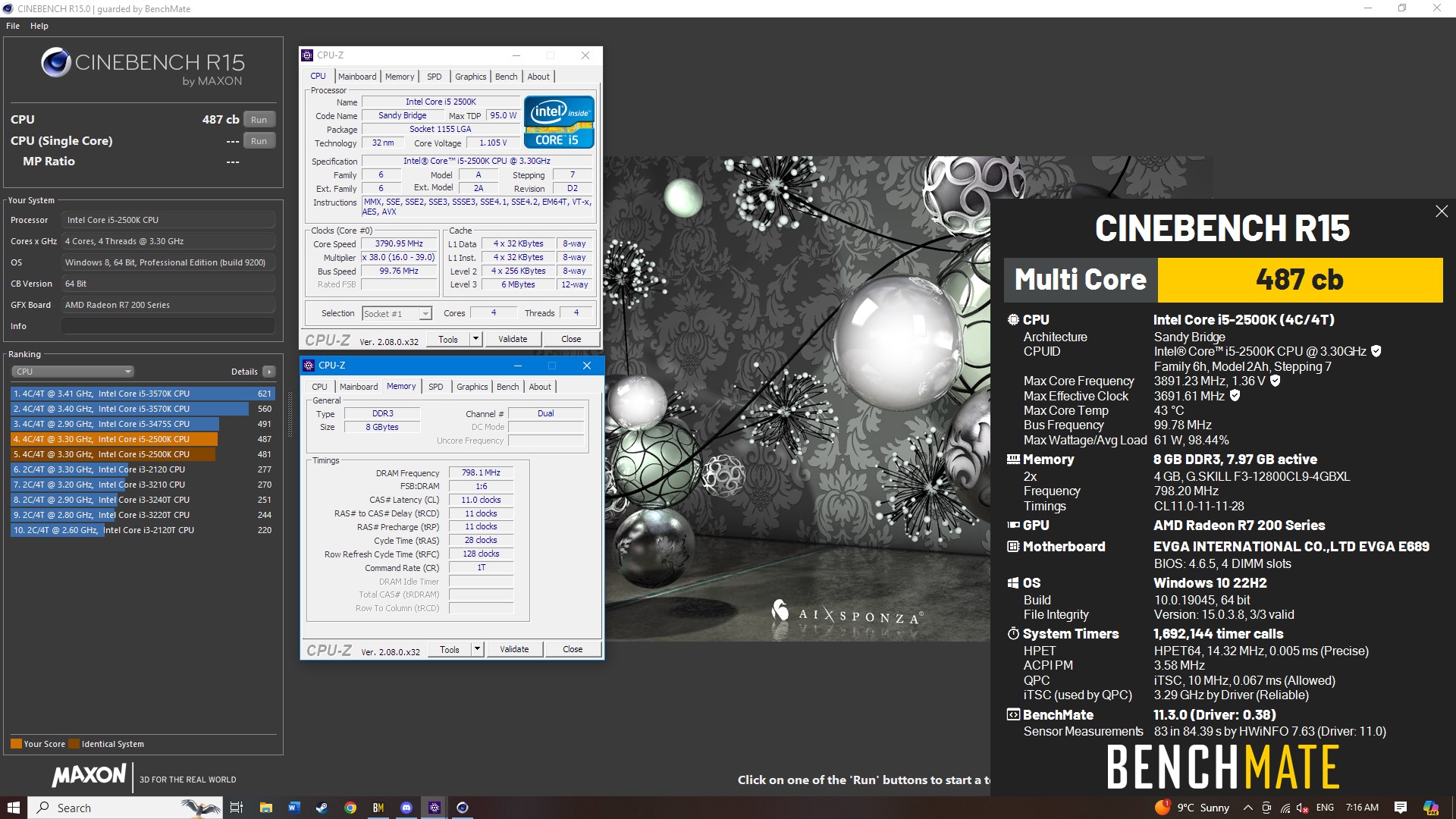The height and width of the screenshot is (819, 1456).
Task: Switch to Mainboard tab in upper CPU-Z
Action: (x=357, y=77)
